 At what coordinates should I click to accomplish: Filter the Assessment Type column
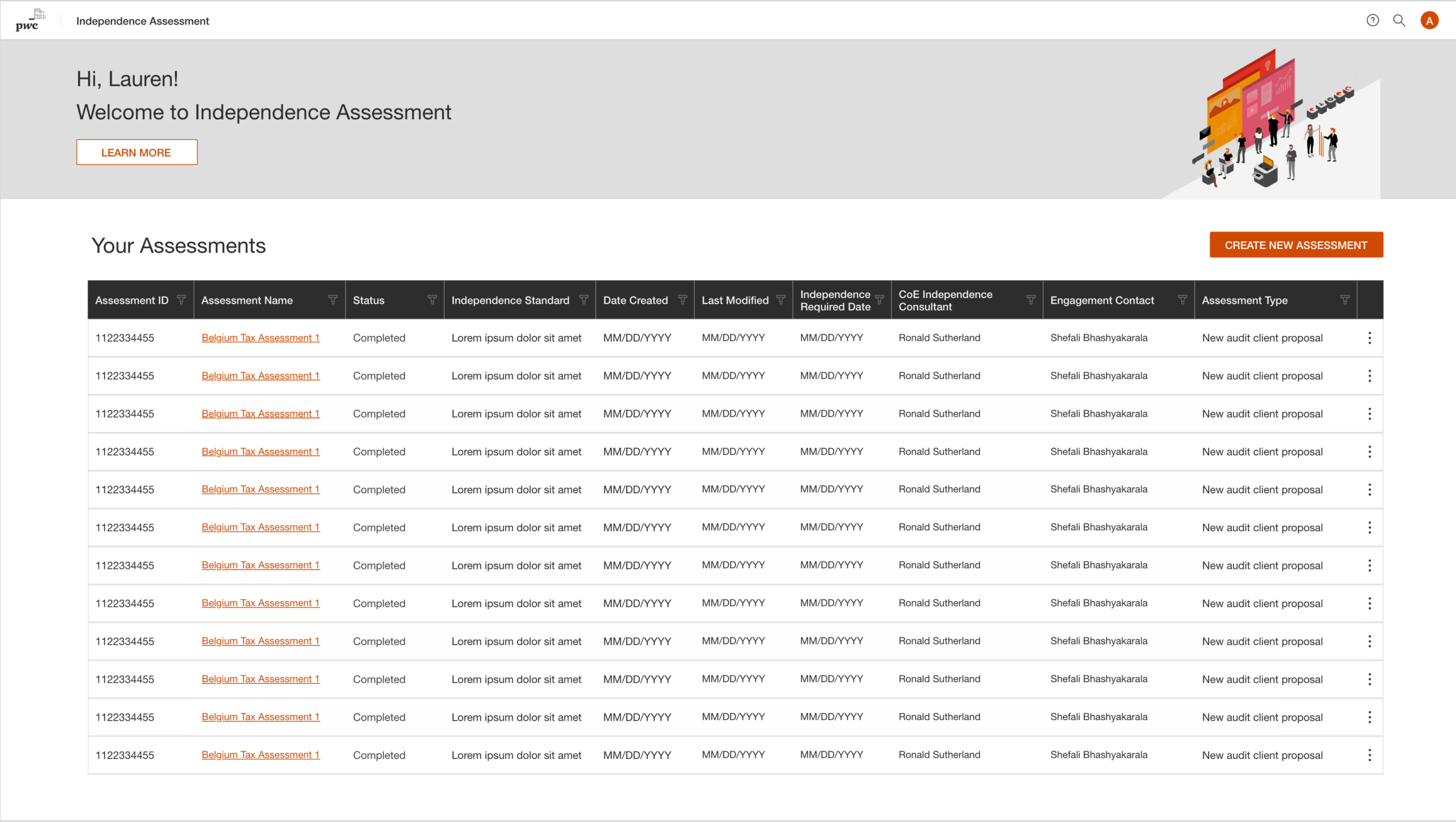(x=1345, y=300)
